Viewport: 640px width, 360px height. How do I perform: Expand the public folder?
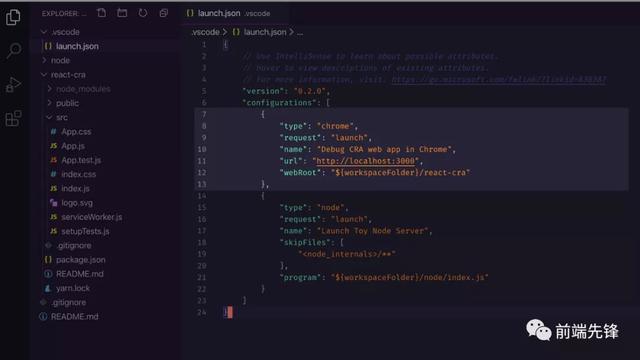tap(67, 103)
